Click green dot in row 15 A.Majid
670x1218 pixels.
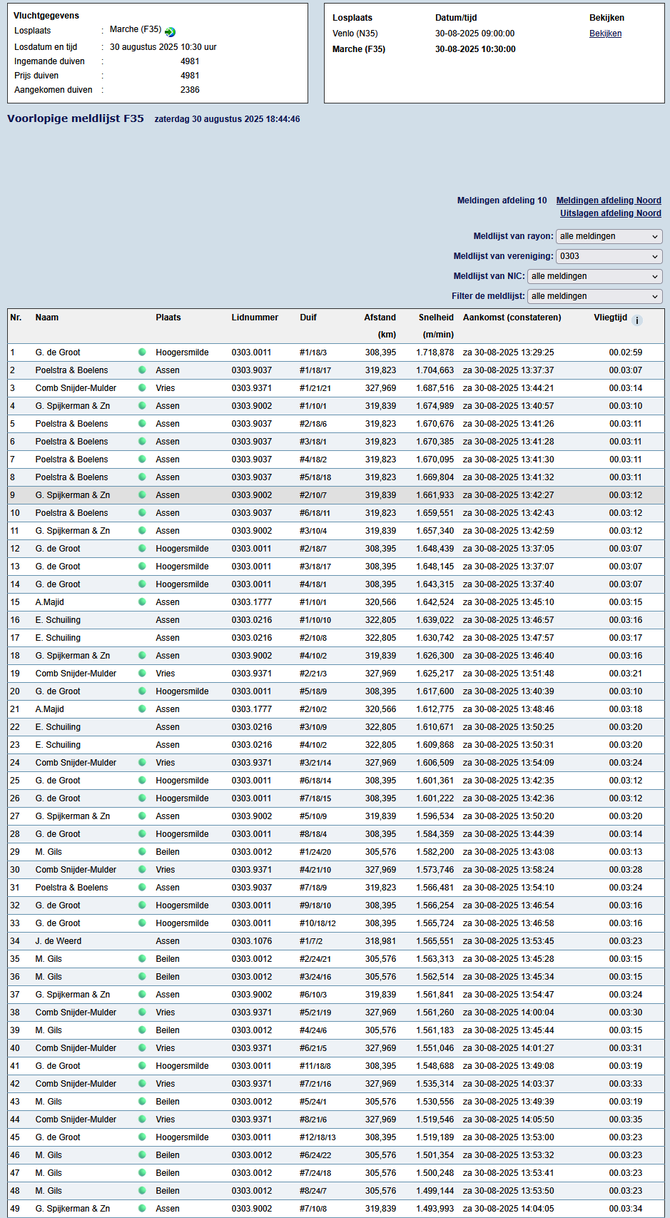(142, 602)
